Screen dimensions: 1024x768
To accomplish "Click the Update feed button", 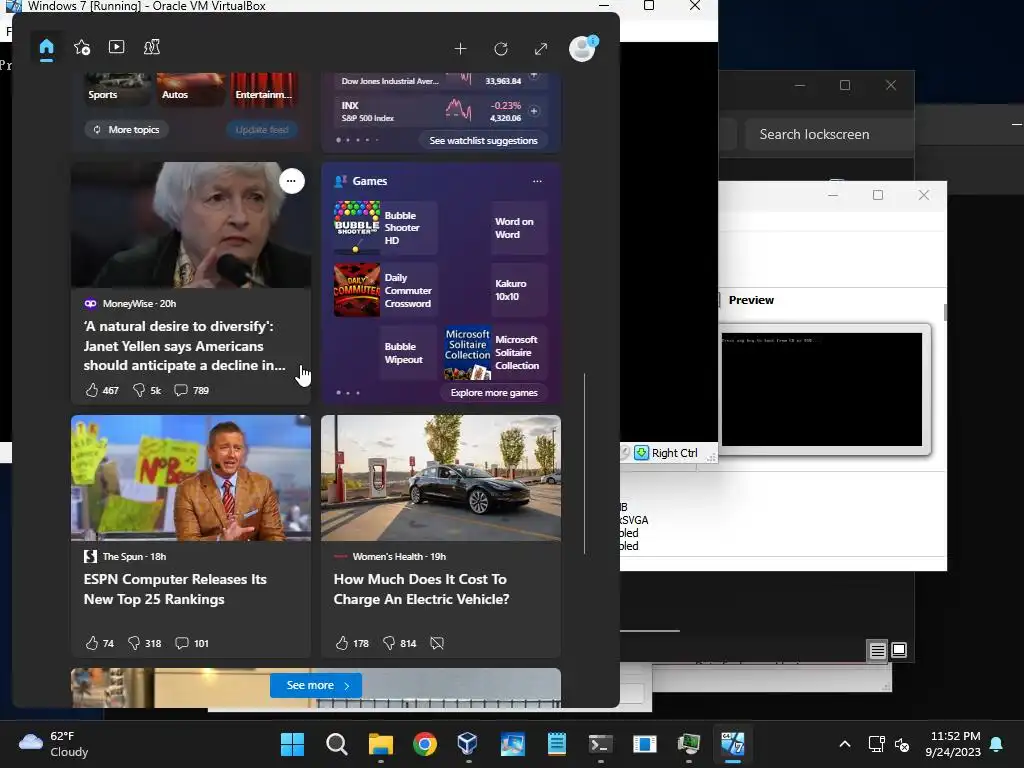I will [262, 129].
